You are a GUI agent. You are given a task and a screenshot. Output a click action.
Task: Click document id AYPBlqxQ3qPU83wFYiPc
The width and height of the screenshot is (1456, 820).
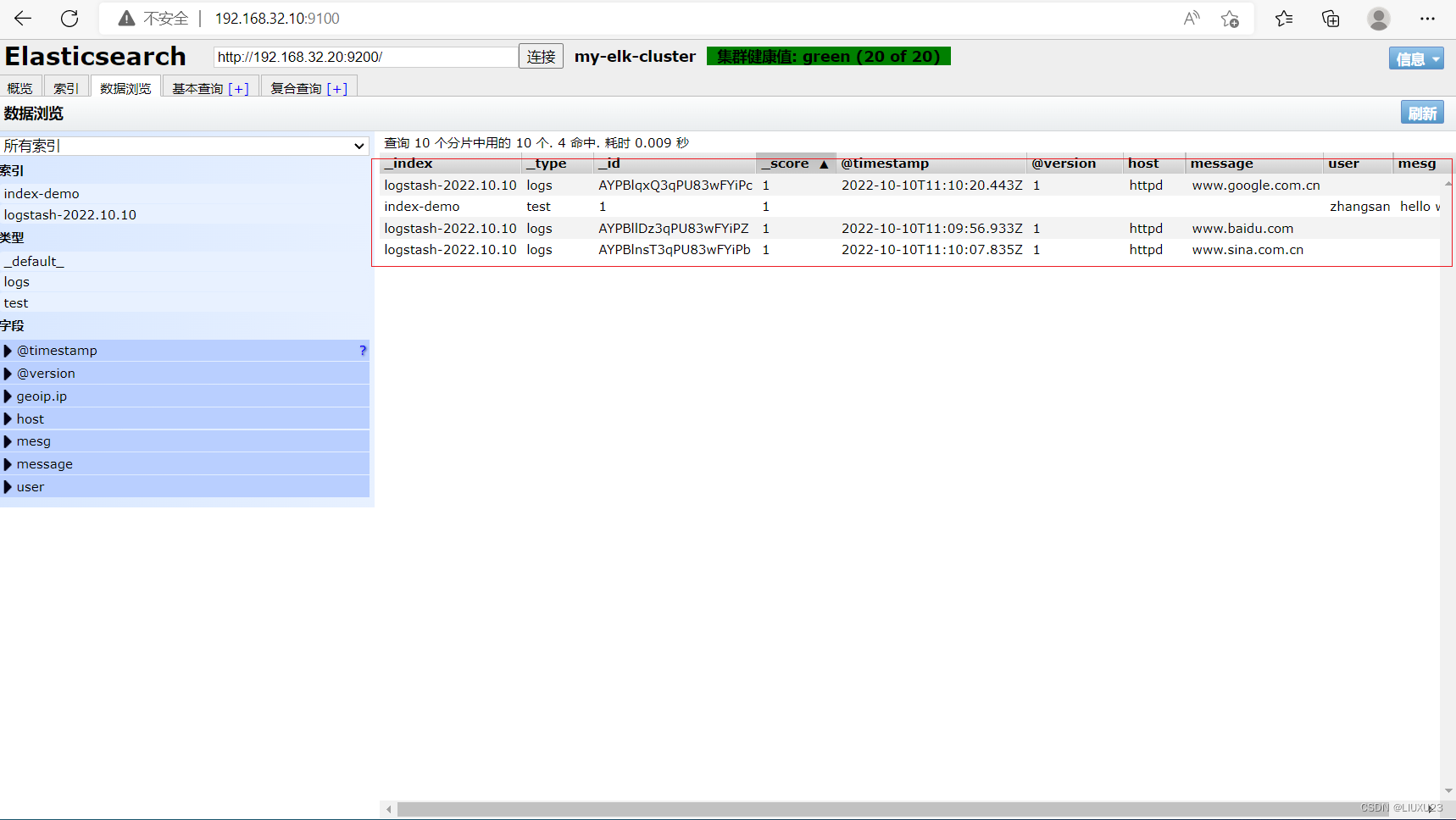tap(675, 186)
